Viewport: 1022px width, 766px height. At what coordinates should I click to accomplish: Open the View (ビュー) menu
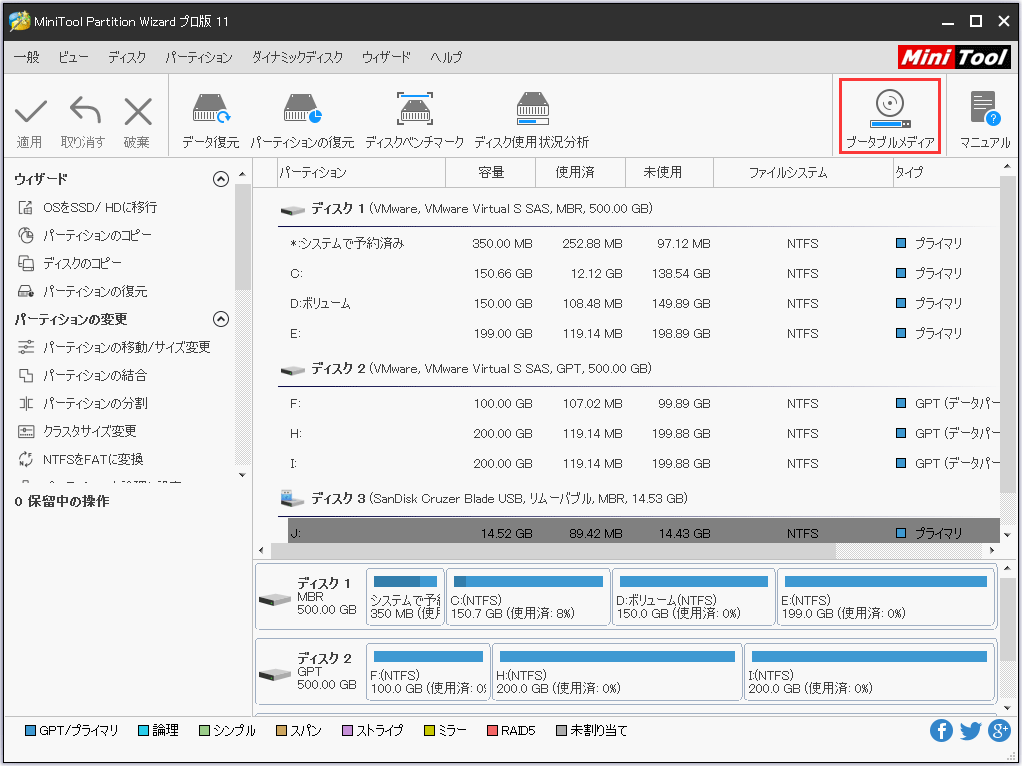73,57
